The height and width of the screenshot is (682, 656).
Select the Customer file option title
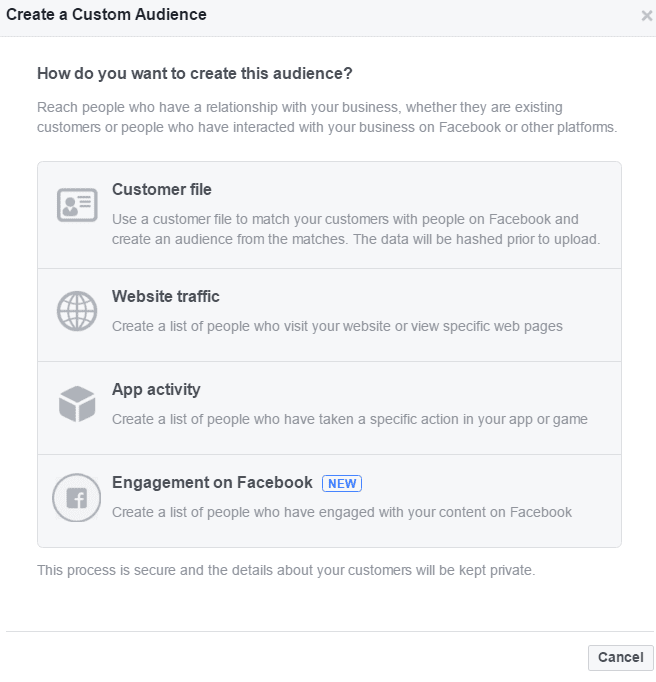pyautogui.click(x=162, y=189)
